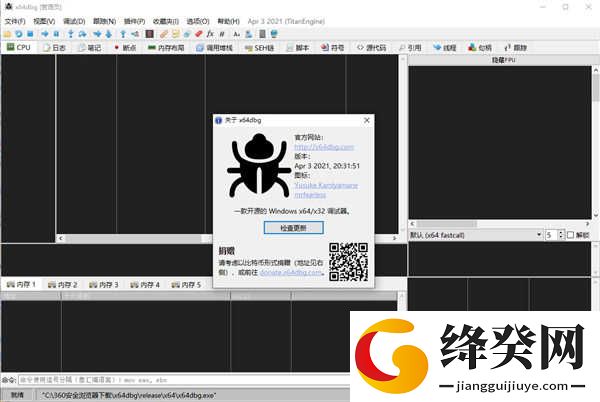Open the 文件(F) menu
The height and width of the screenshot is (402, 600).
tap(15, 21)
